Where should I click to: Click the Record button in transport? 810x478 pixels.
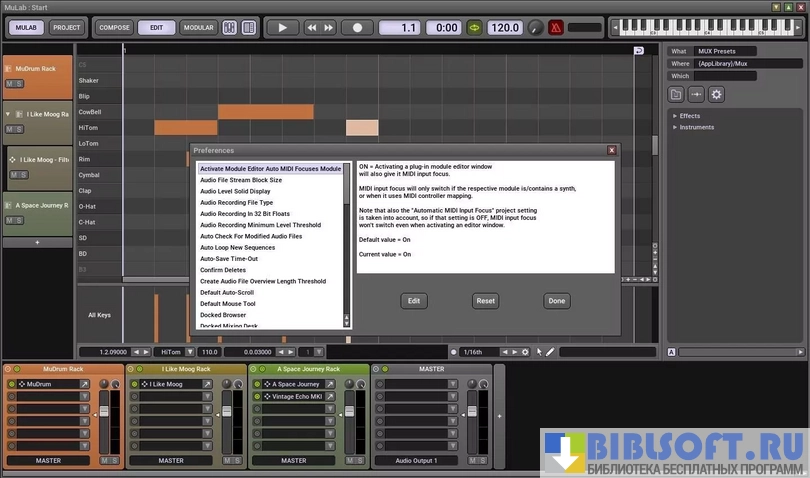point(357,28)
